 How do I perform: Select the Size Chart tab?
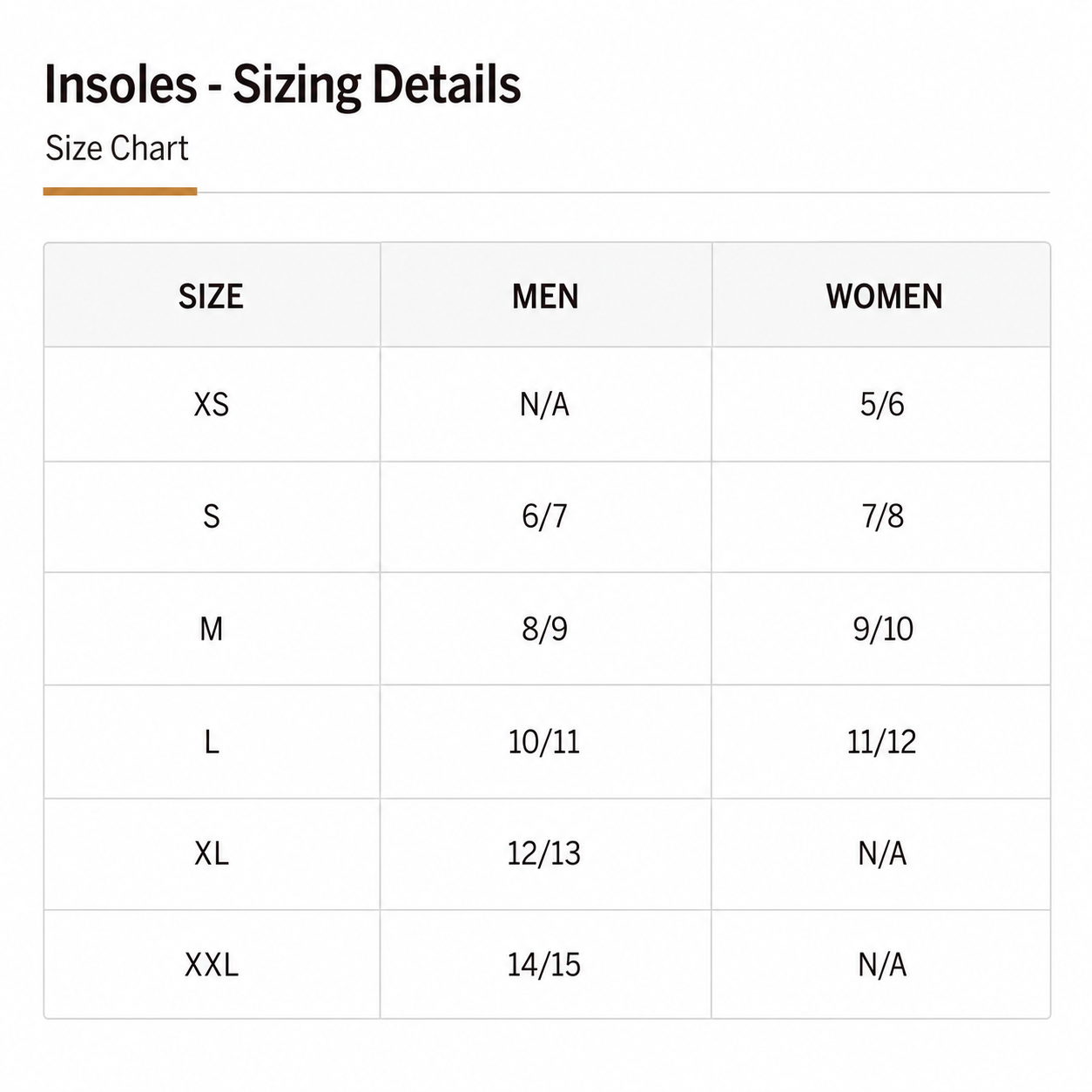[x=118, y=149]
